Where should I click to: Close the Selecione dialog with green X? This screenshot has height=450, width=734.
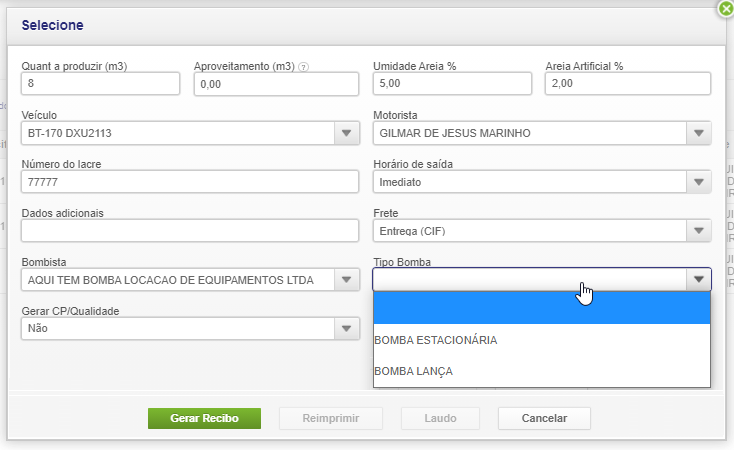click(x=726, y=8)
